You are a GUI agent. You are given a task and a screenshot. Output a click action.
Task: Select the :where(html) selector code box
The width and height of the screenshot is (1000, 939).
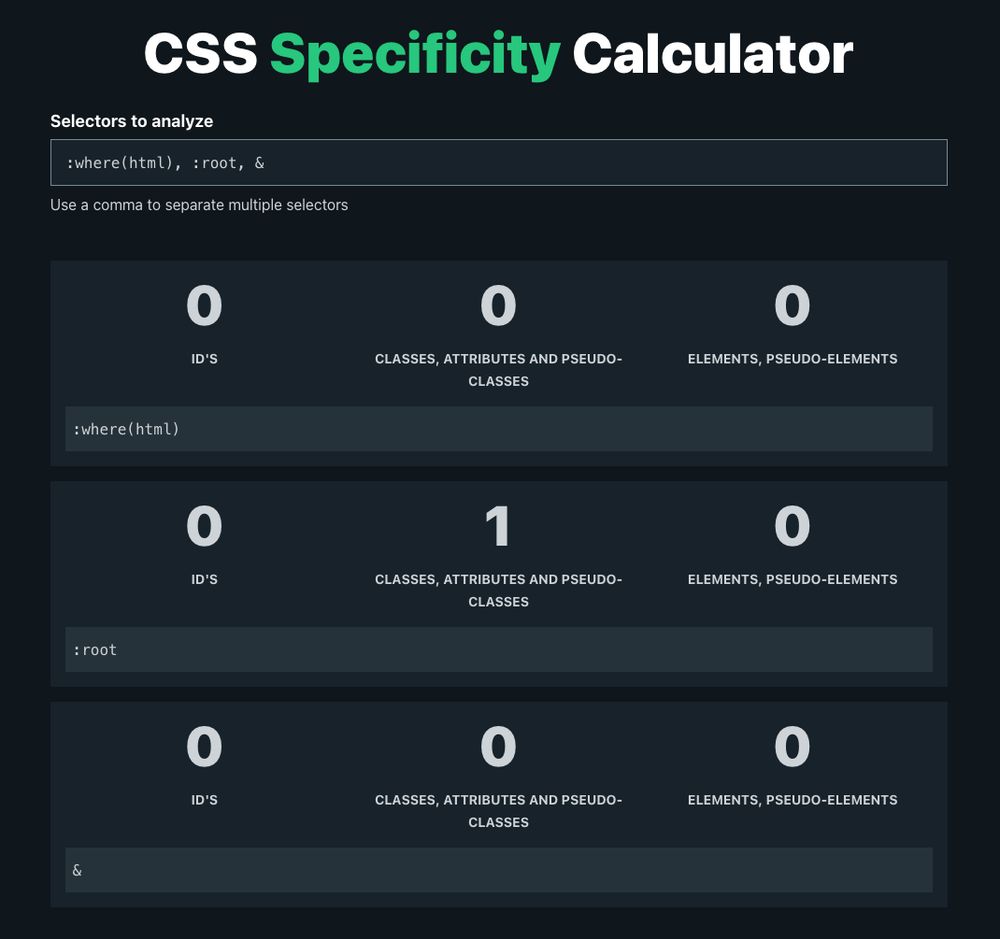click(499, 429)
